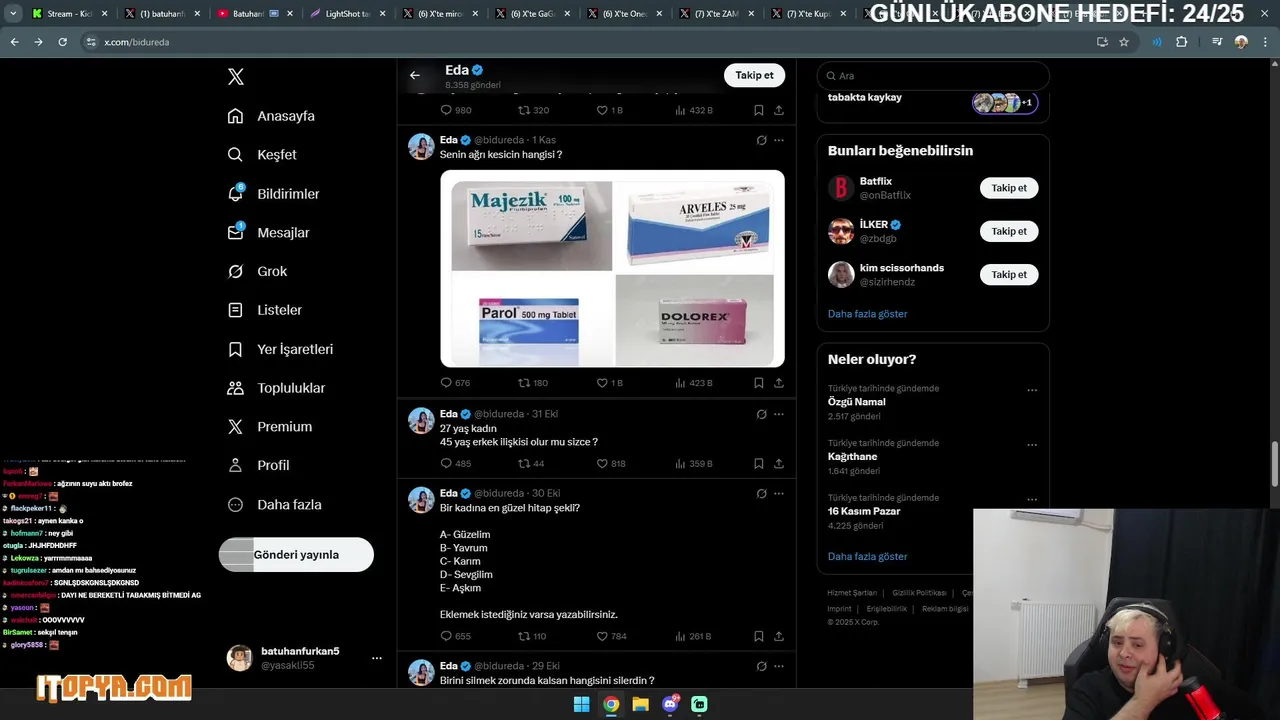Open Profil page
The width and height of the screenshot is (1280, 720).
[258, 466]
